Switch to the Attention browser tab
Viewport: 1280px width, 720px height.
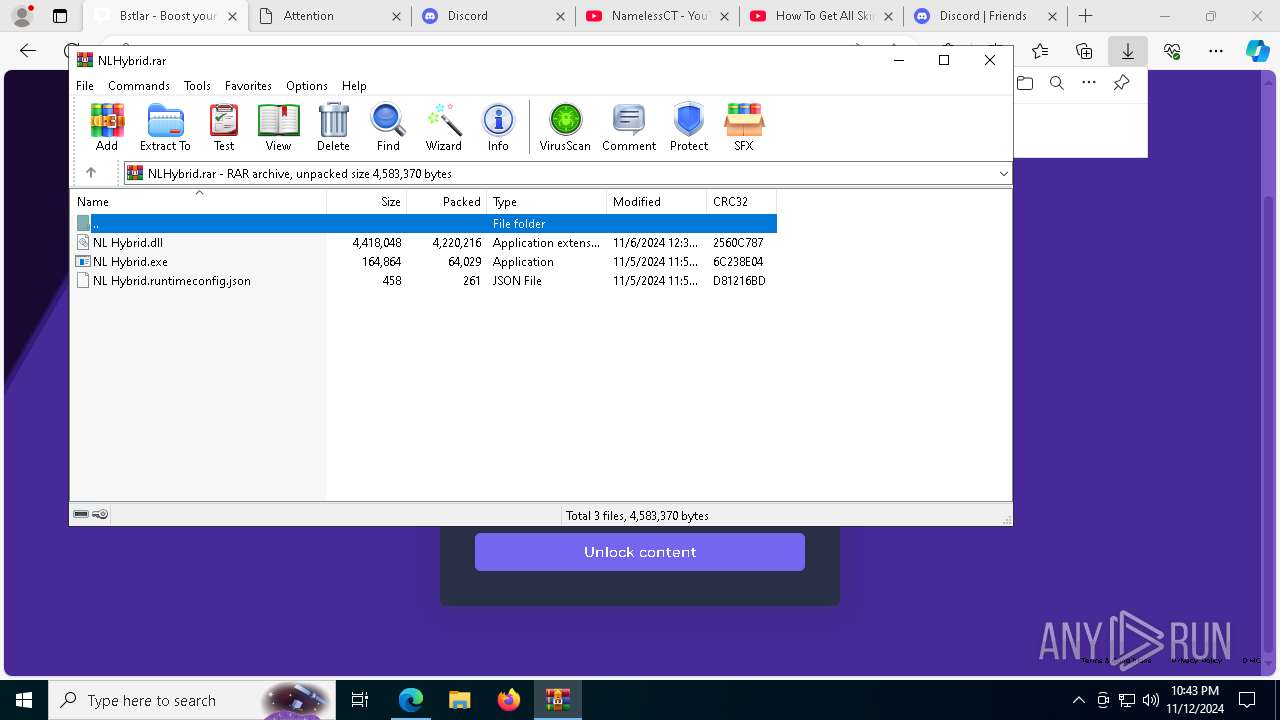[329, 16]
